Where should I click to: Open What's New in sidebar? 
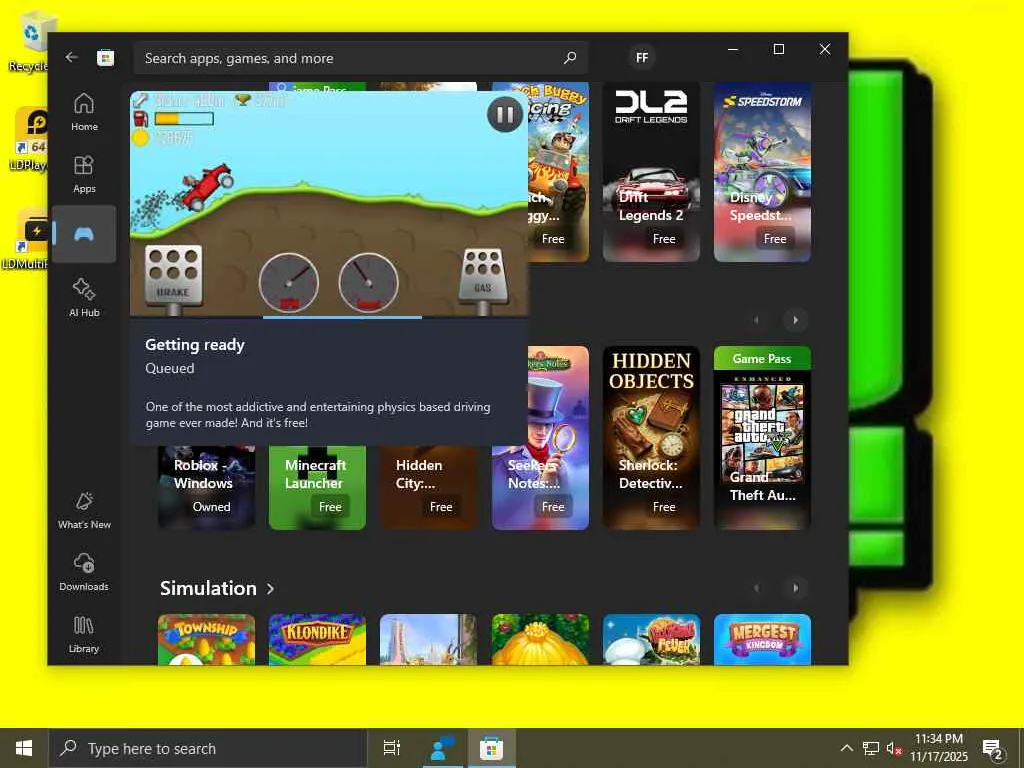[x=84, y=510]
